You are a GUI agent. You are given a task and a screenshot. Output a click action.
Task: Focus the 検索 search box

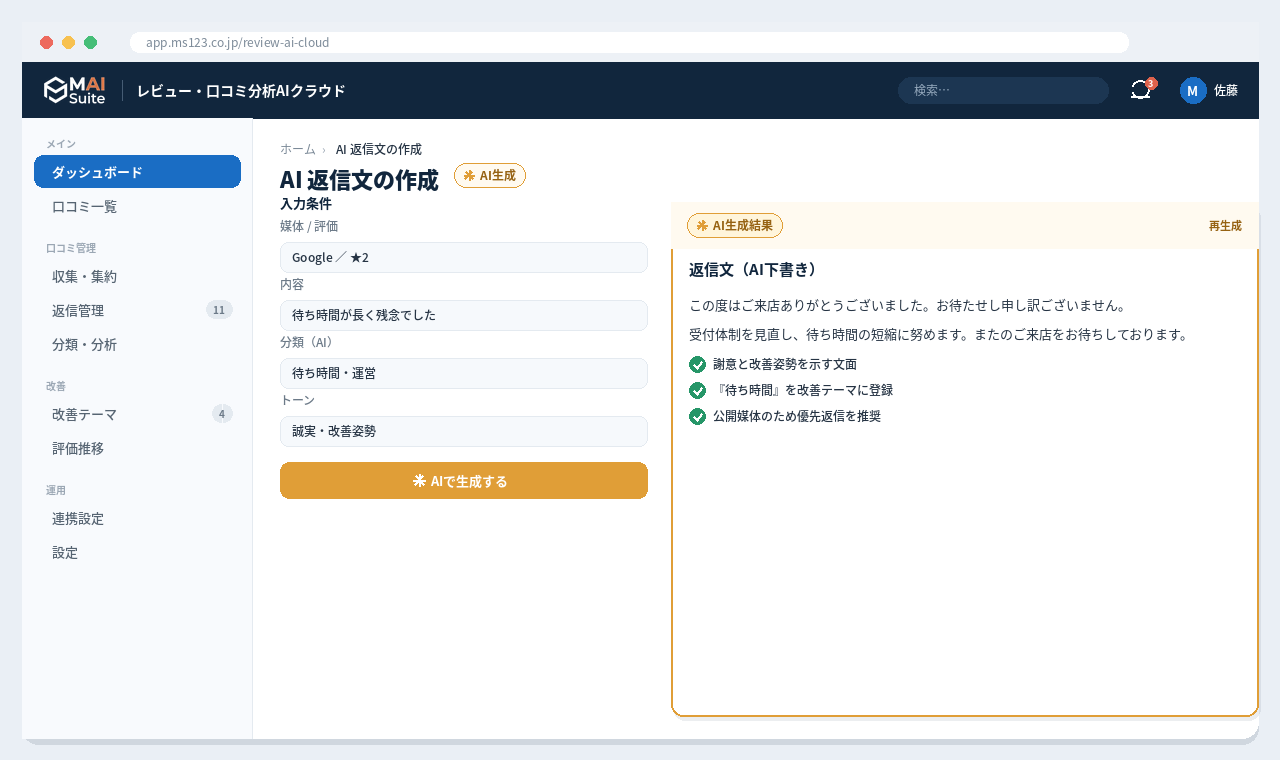point(1003,90)
